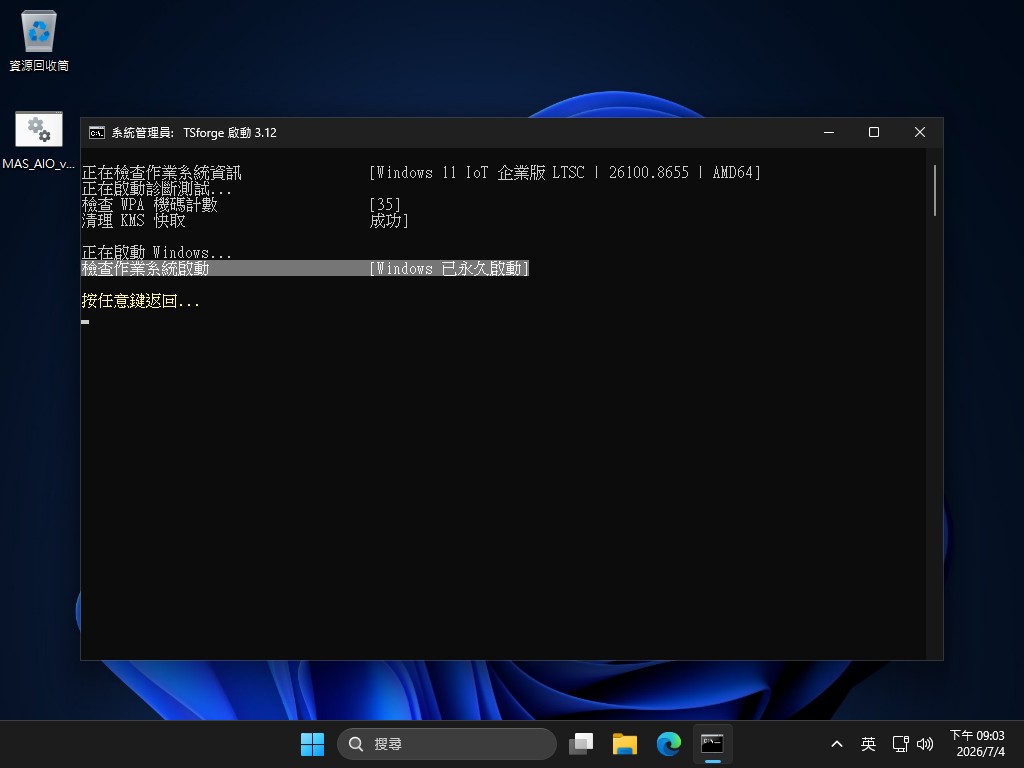Open Task View from the taskbar

(581, 744)
